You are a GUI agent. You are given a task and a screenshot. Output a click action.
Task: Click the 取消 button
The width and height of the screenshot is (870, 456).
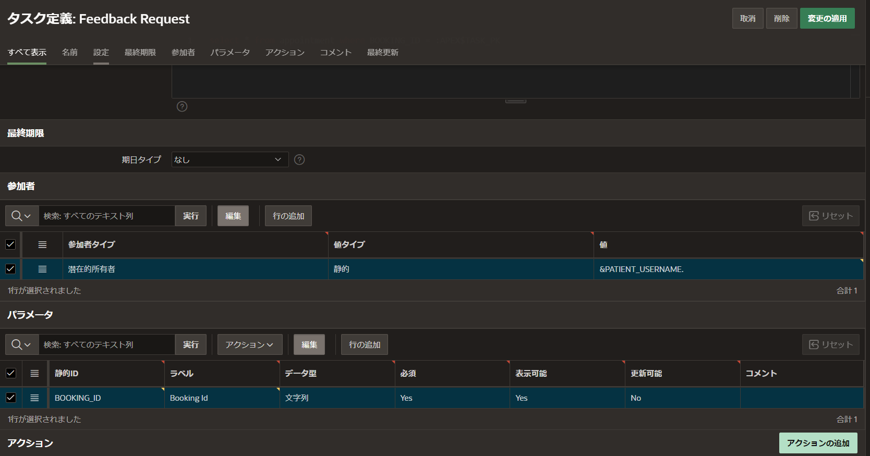click(x=748, y=18)
